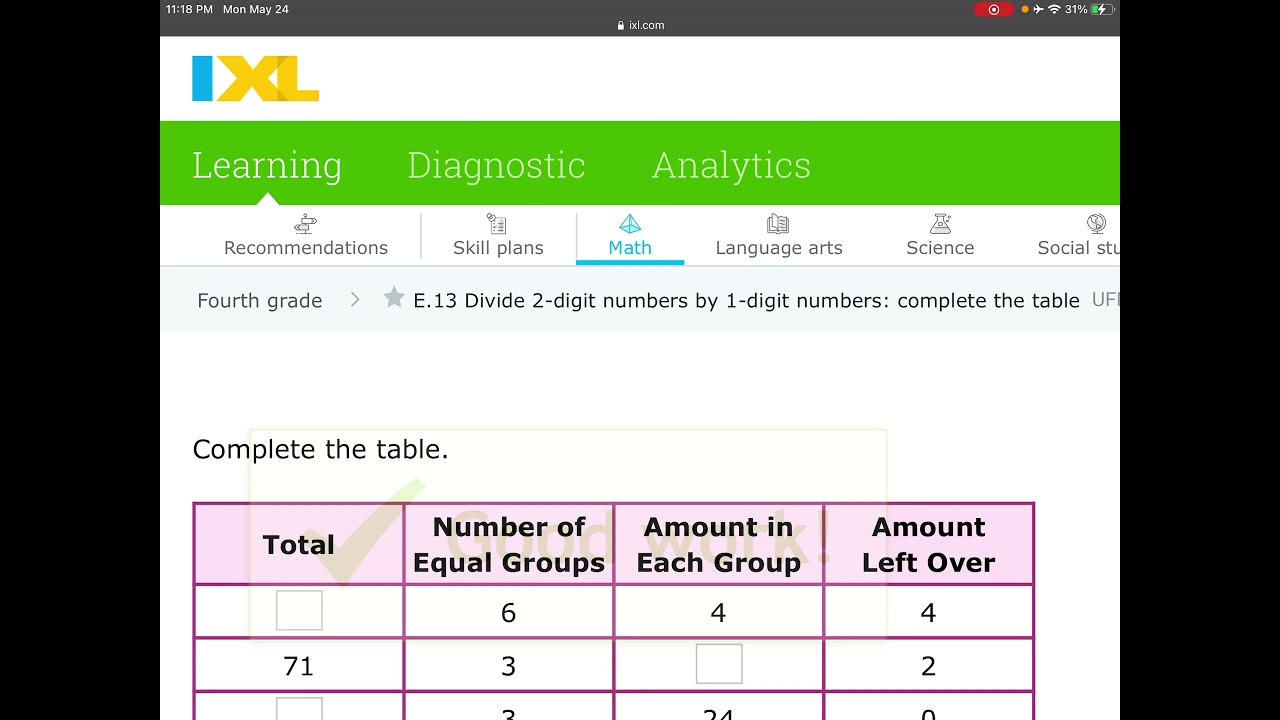Open Skill plans section
The image size is (1280, 720).
(x=498, y=248)
